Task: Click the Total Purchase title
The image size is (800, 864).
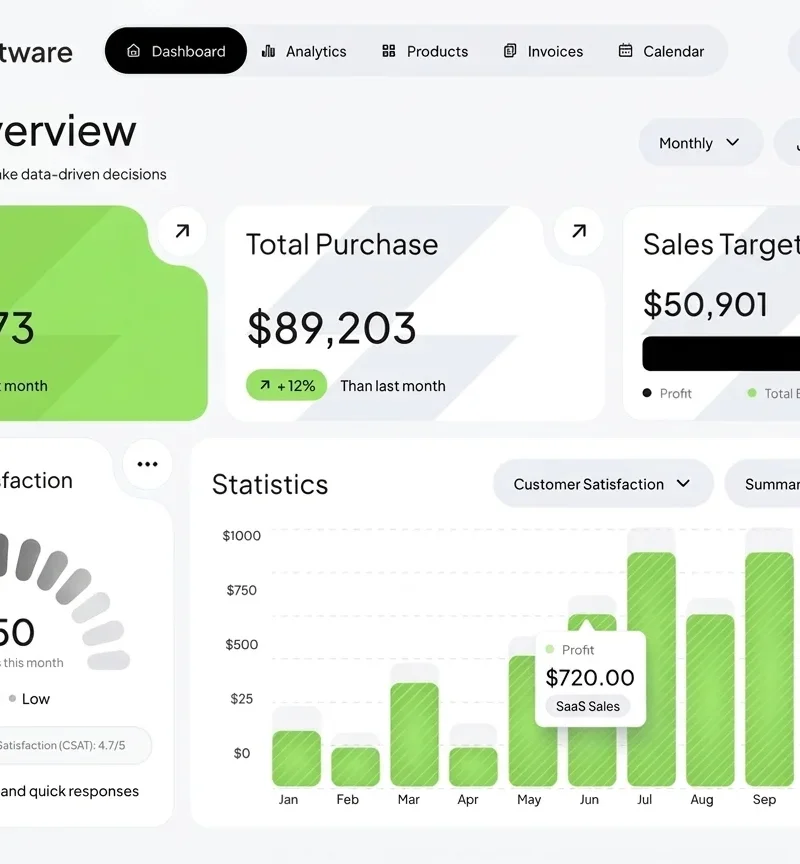Action: 342,245
